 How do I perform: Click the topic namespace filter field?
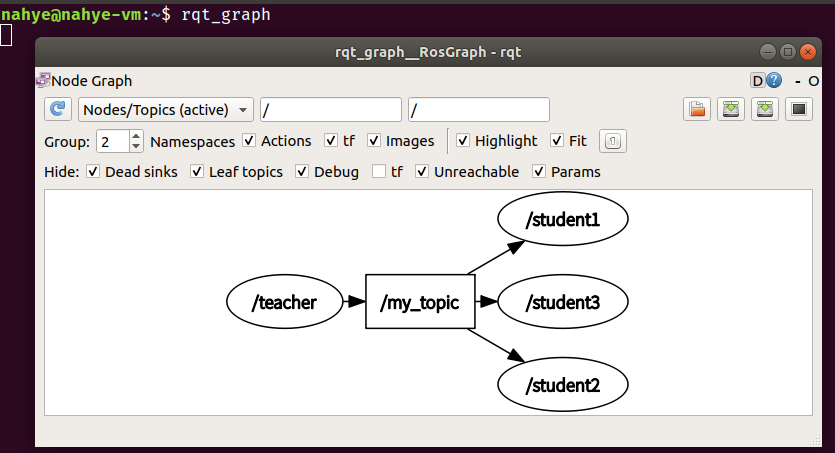479,110
